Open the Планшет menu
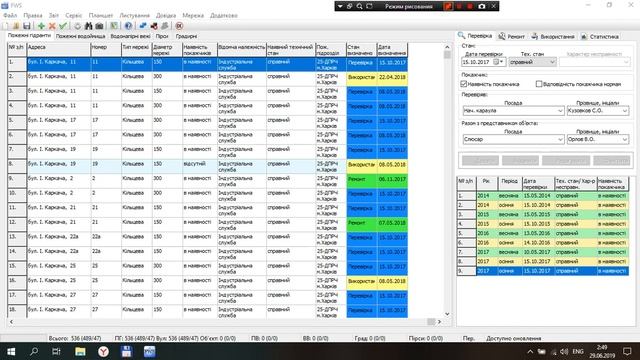Screen dimensions: 640x360 [x=101, y=16]
